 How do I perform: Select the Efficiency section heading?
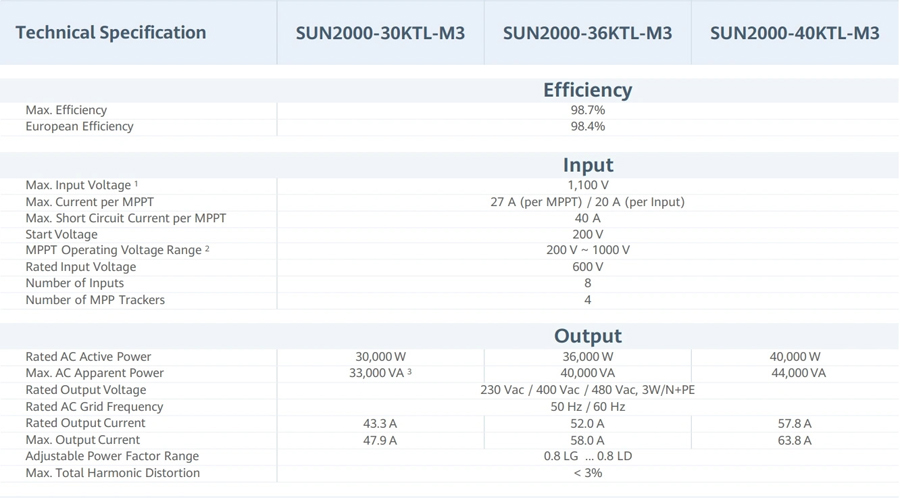[587, 90]
